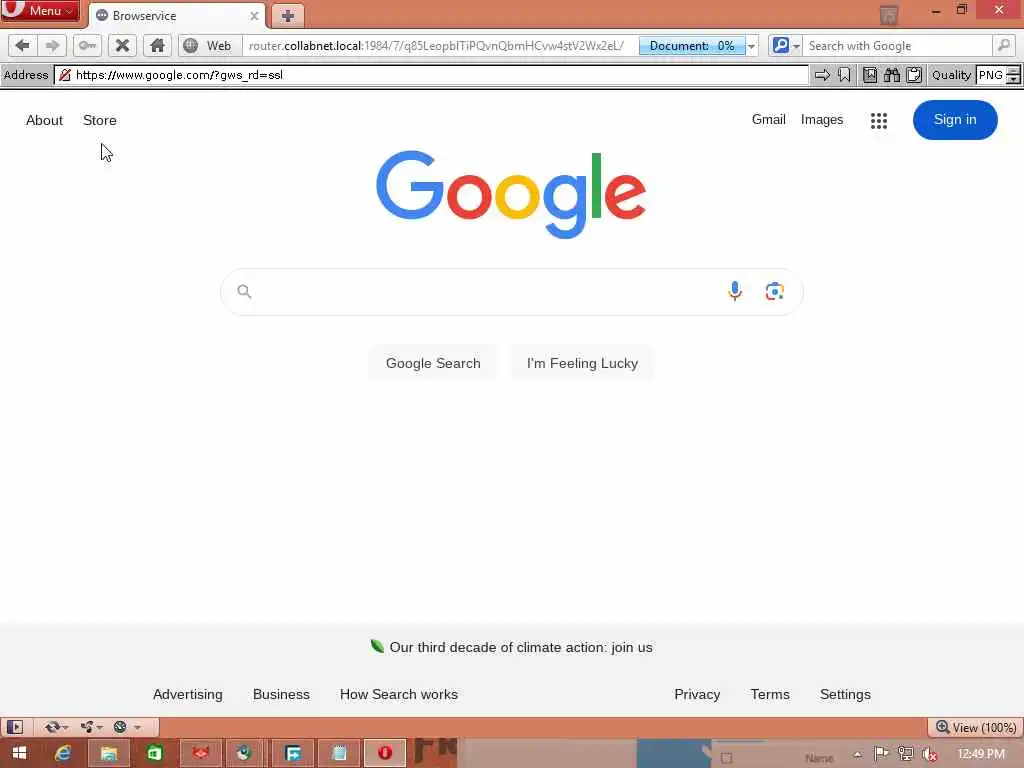Toggle the Opera side panel button
This screenshot has height=768, width=1024.
click(x=16, y=727)
